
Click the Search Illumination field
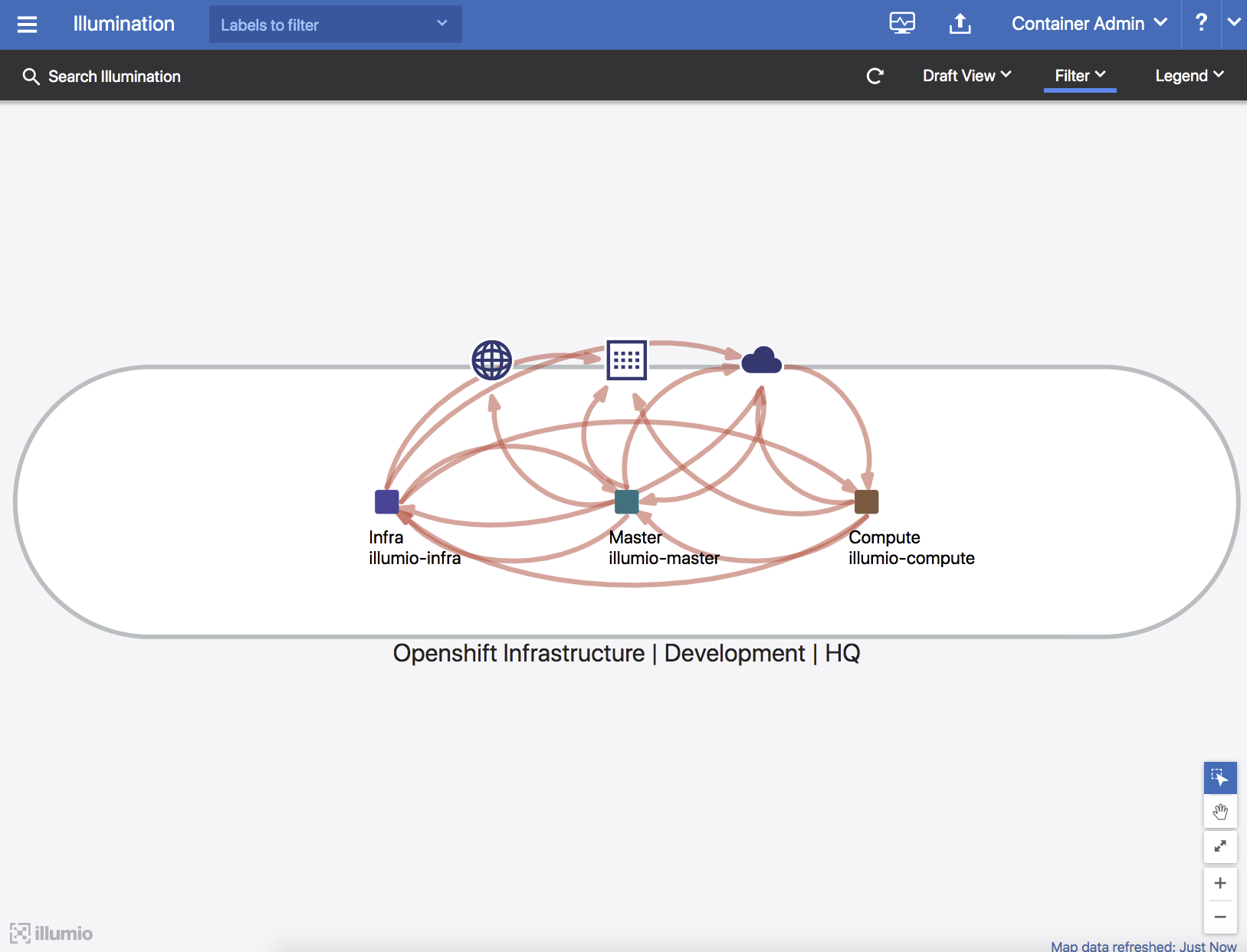click(114, 77)
